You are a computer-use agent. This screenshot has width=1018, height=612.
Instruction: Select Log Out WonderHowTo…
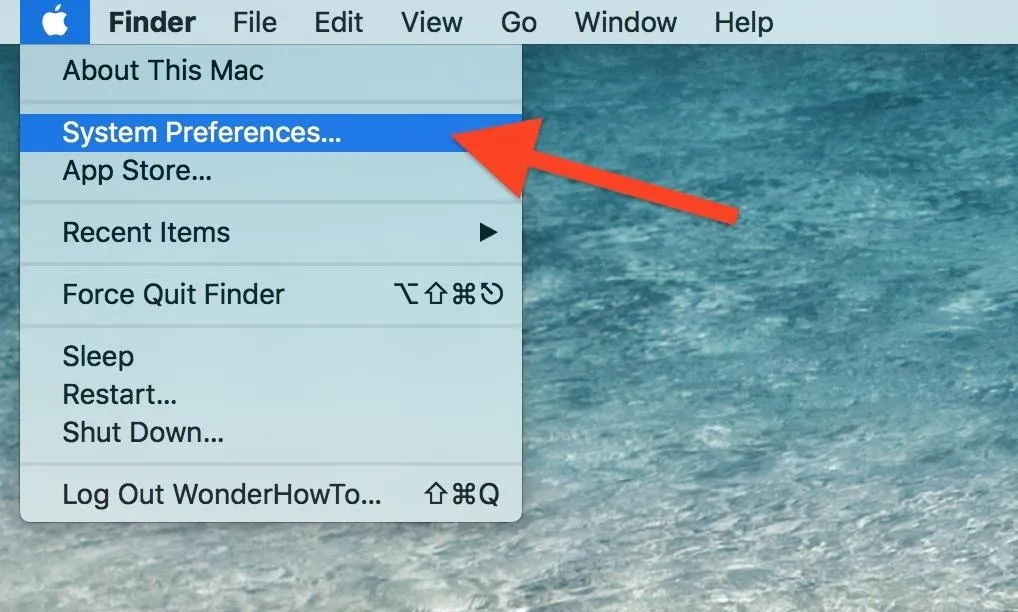pos(271,495)
